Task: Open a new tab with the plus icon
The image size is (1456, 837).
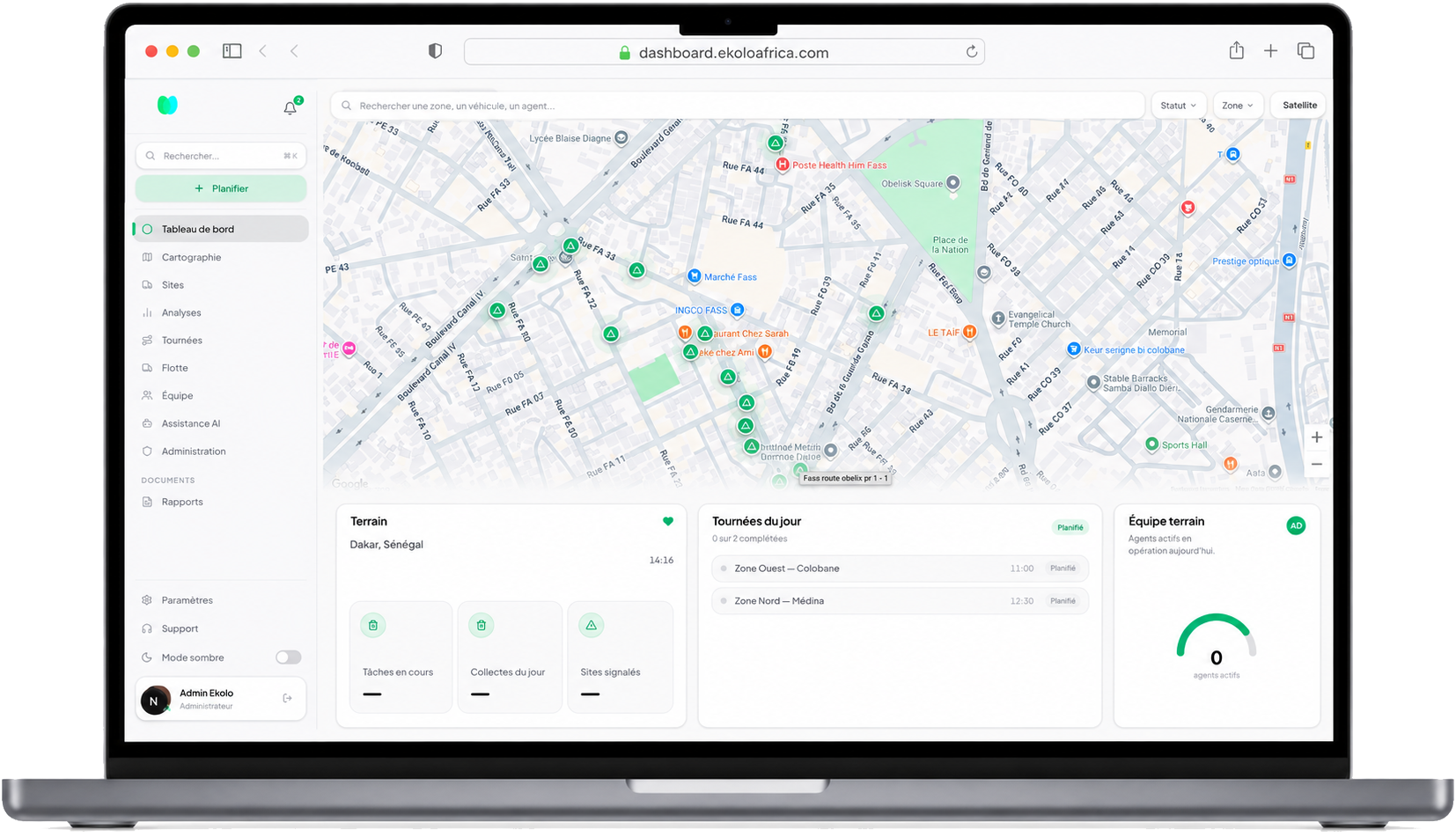Action: coord(1270,51)
